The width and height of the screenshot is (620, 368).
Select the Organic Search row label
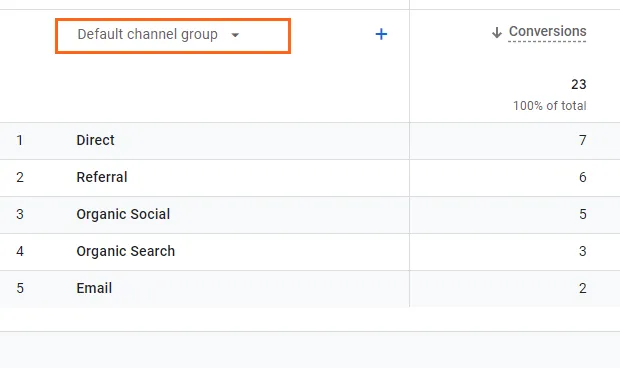125,251
